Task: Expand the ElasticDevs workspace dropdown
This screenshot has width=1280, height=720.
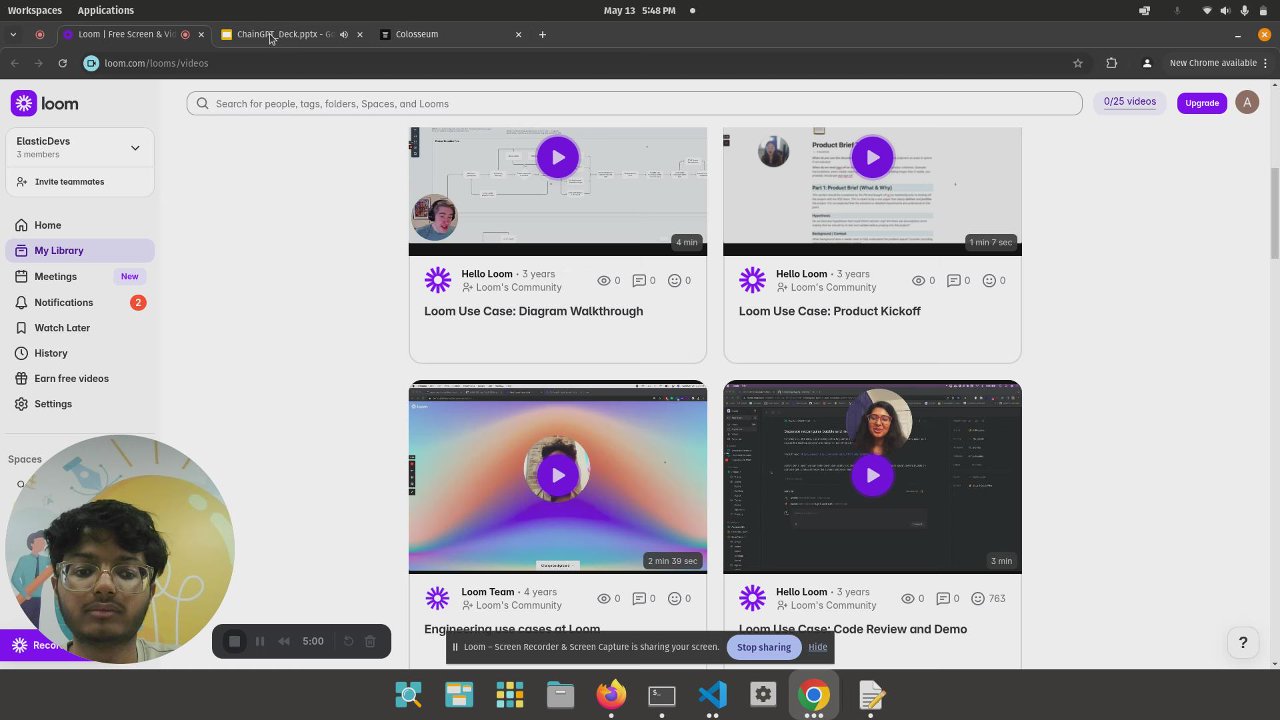Action: click(x=135, y=148)
